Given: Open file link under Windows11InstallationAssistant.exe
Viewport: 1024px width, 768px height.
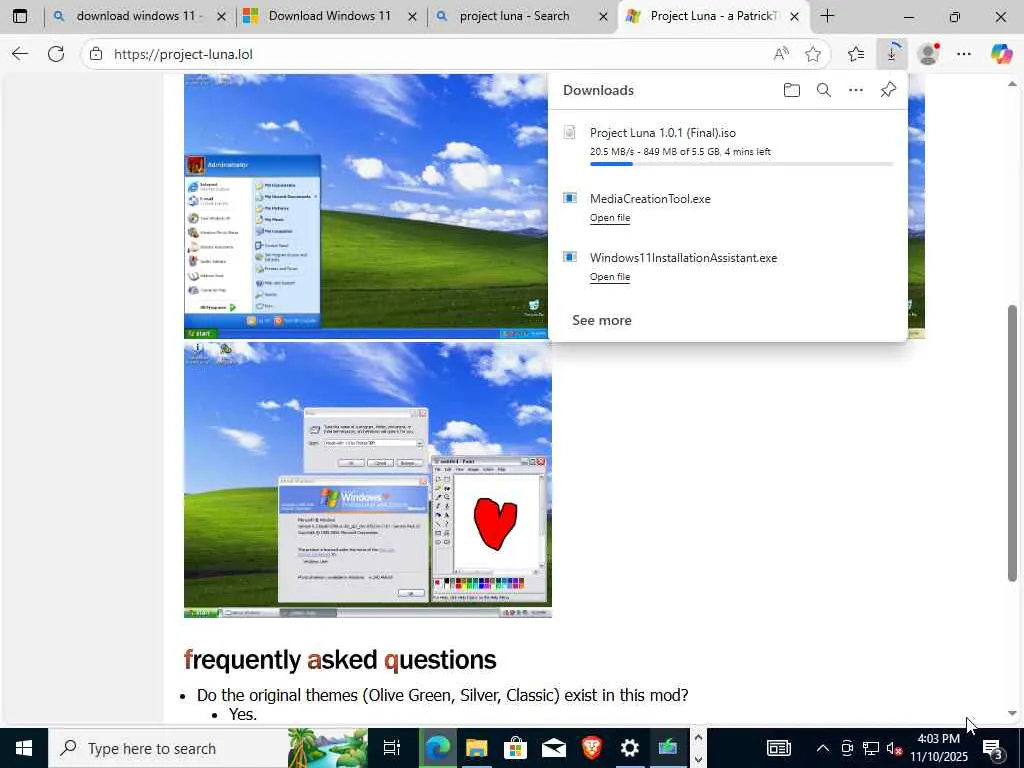Looking at the screenshot, I should point(610,277).
